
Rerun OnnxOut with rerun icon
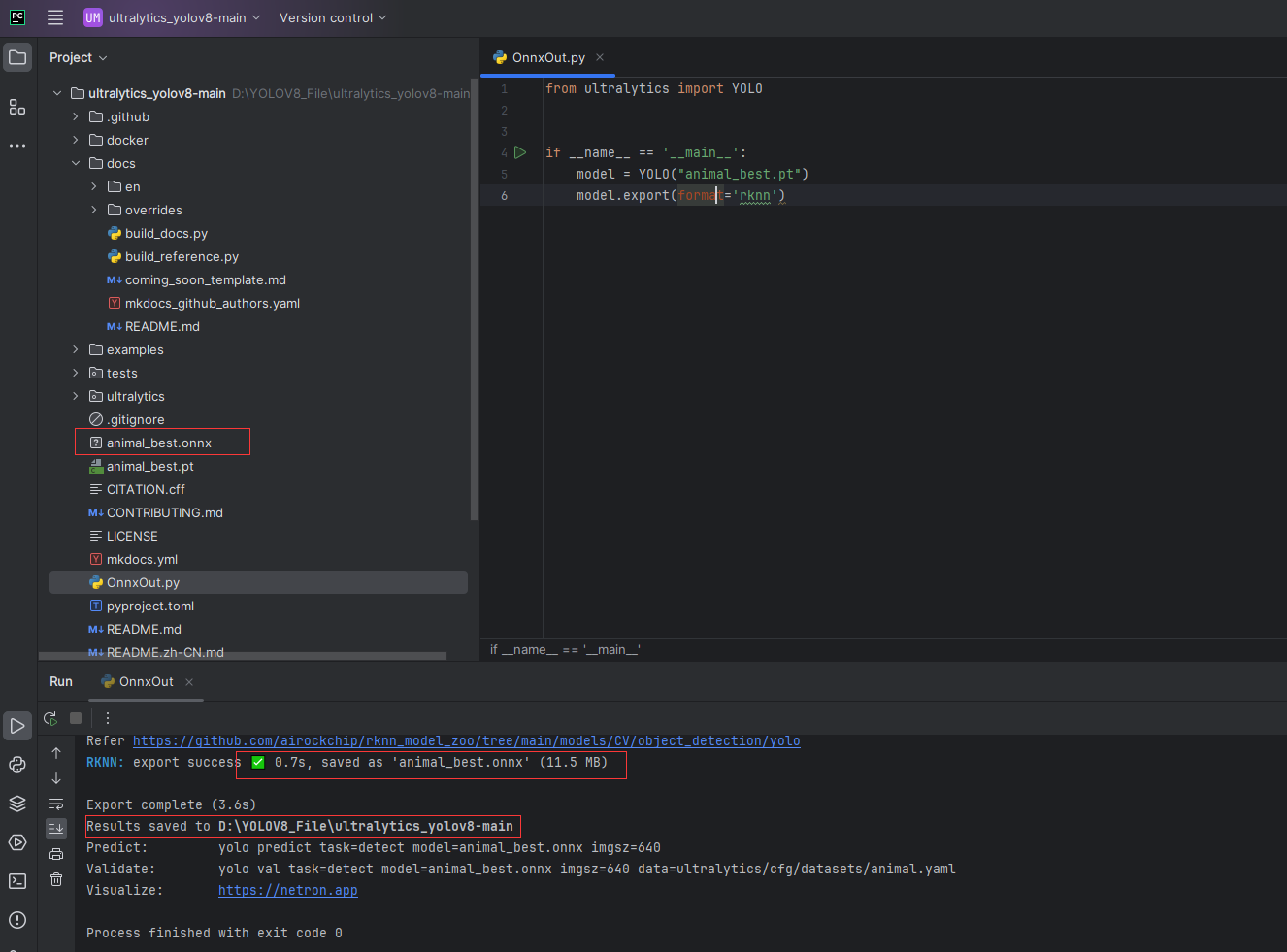50,718
